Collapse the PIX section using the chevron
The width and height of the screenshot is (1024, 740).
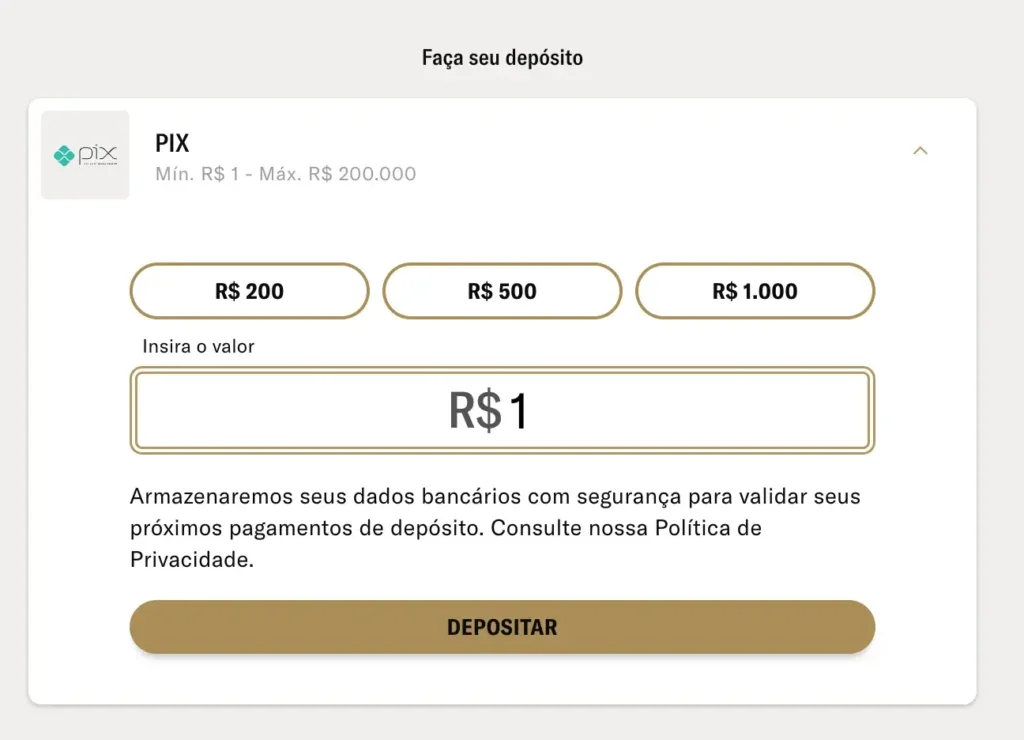click(x=920, y=150)
